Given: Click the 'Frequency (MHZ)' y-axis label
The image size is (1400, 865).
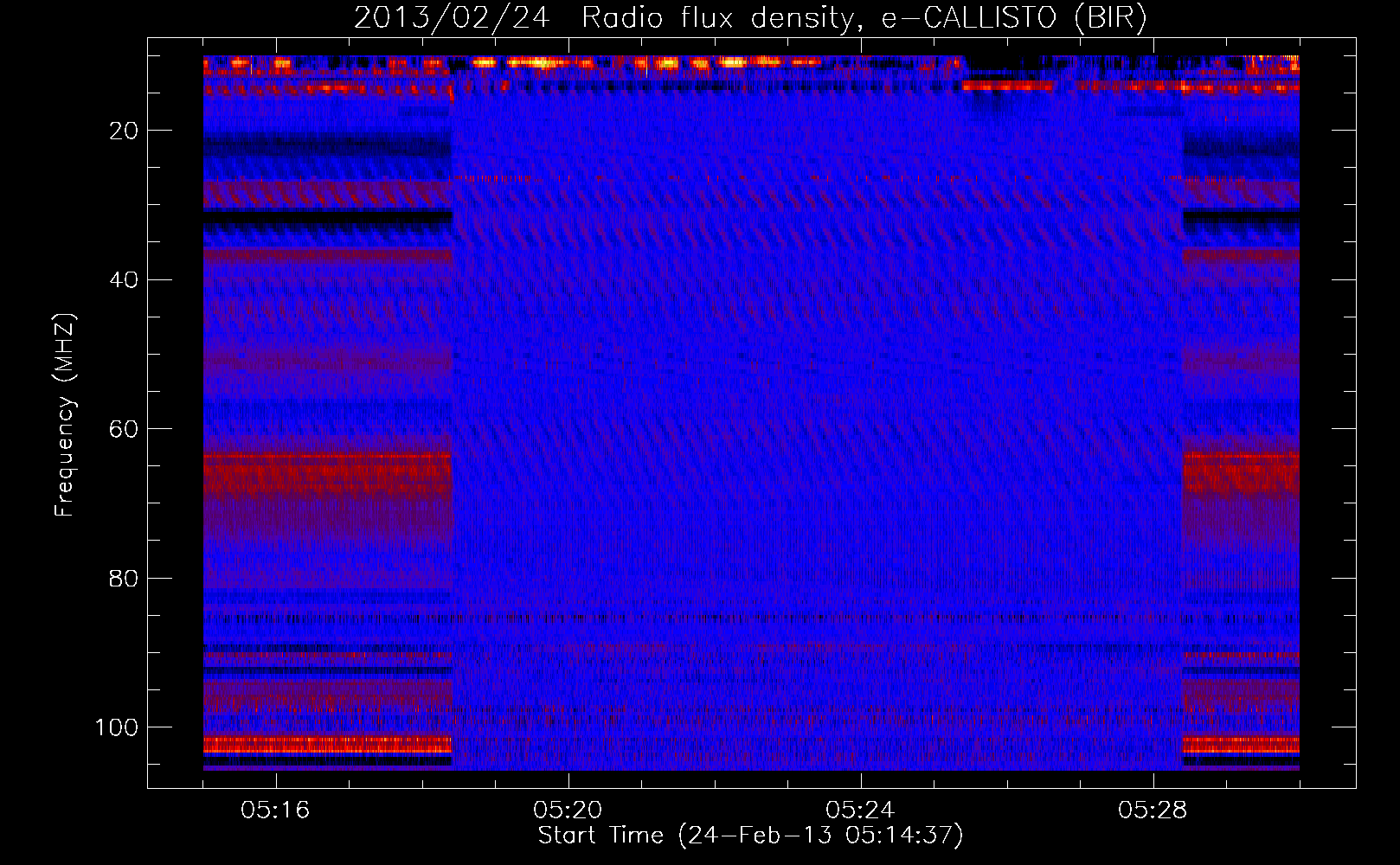Looking at the screenshot, I should pos(65,415).
